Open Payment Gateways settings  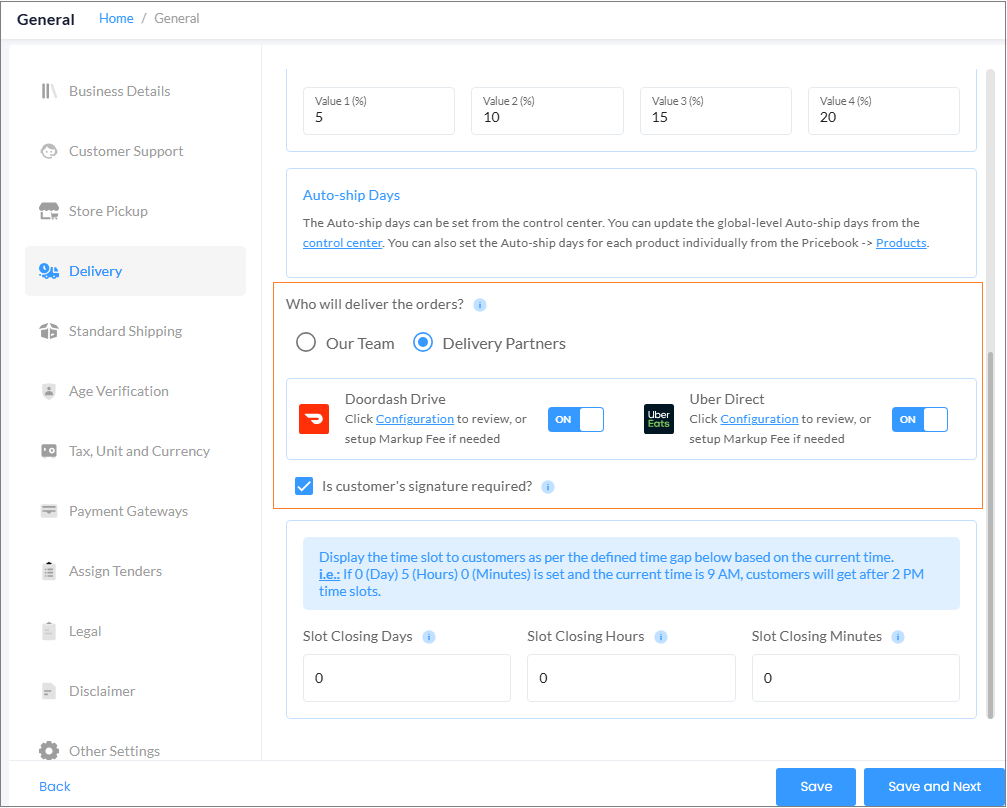pos(136,511)
